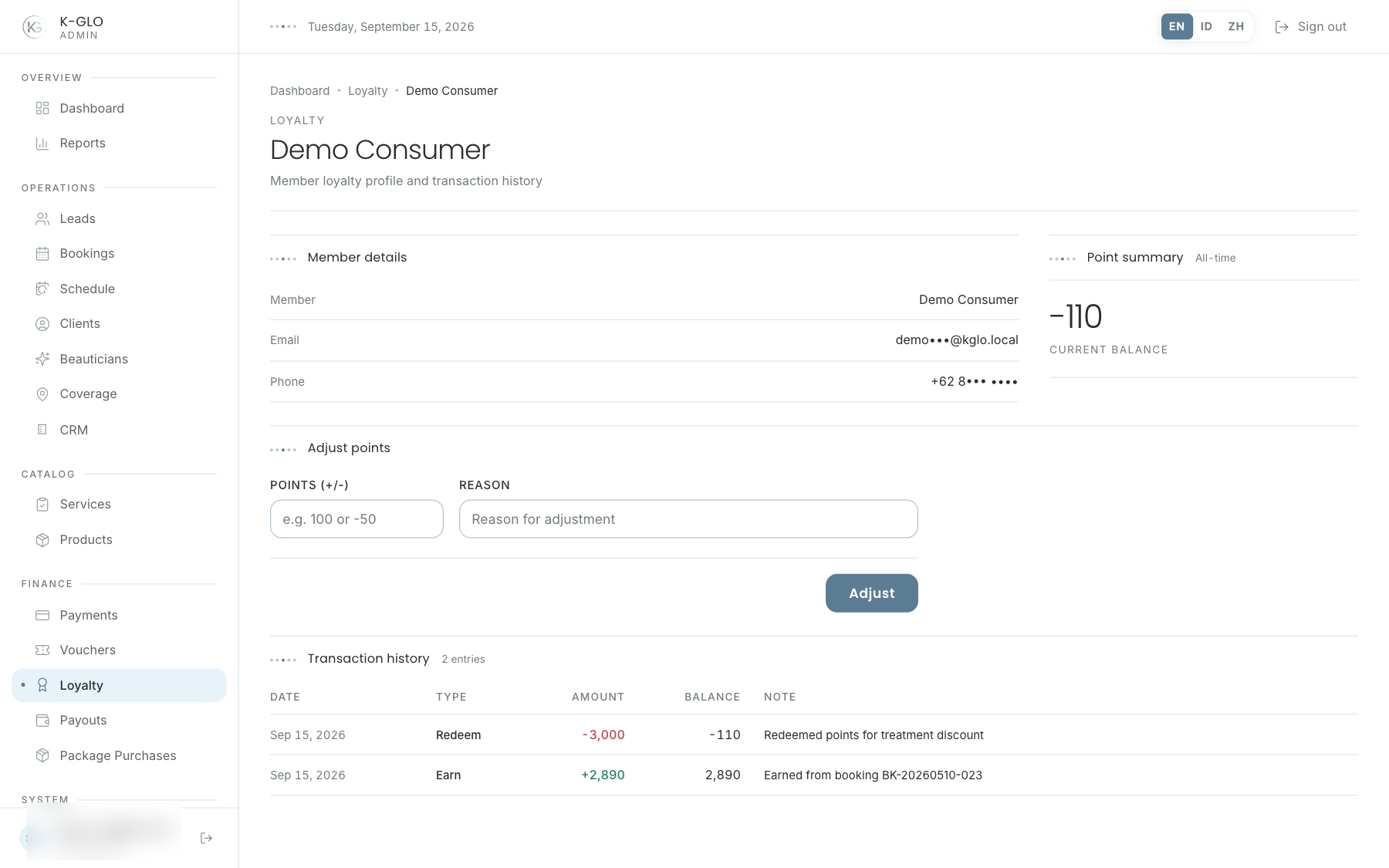Click the Schedule icon in sidebar
The image size is (1389, 868).
(42, 289)
